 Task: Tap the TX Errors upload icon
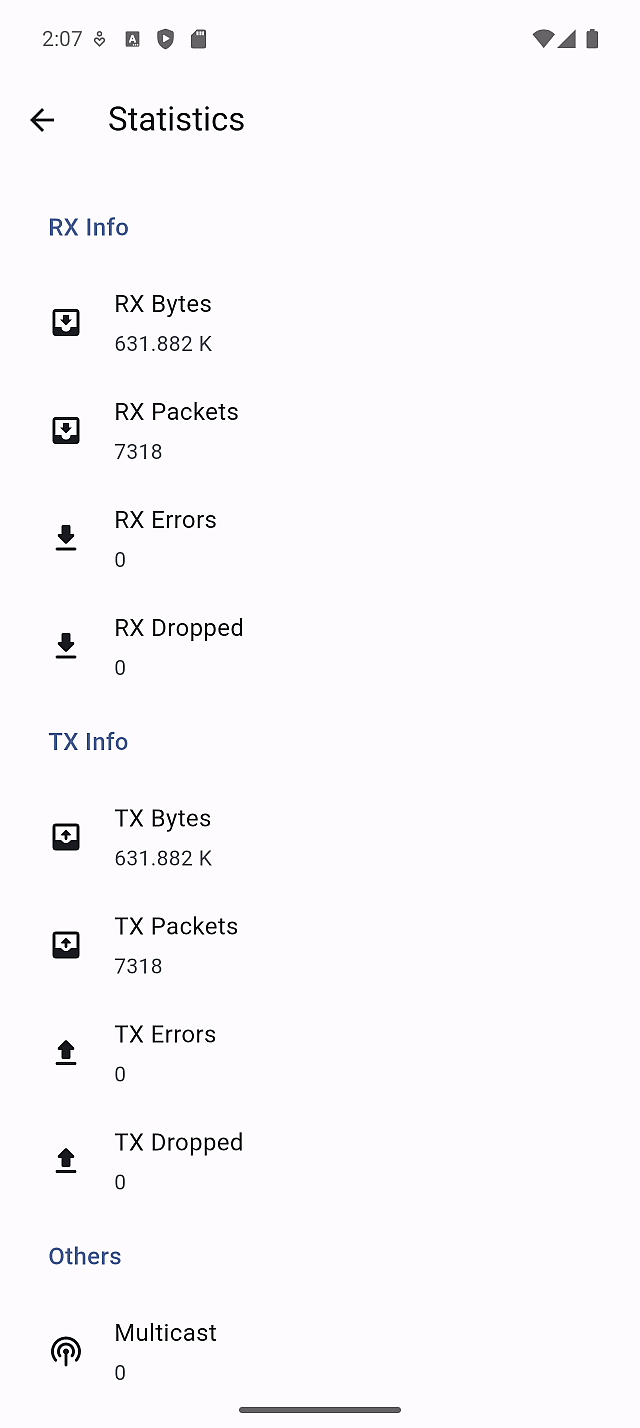point(66,1053)
